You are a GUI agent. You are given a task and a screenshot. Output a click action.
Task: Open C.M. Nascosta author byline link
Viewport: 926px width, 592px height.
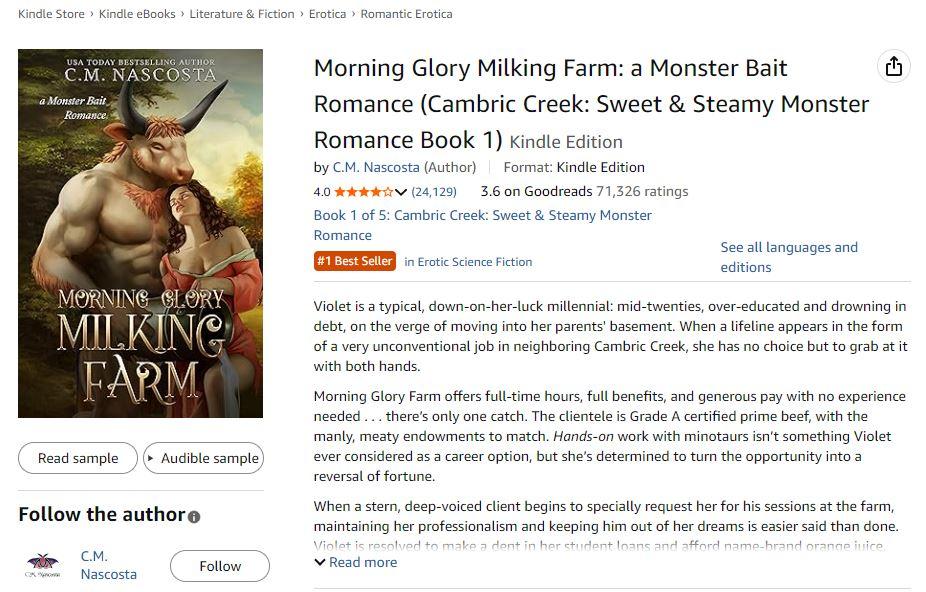(376, 167)
